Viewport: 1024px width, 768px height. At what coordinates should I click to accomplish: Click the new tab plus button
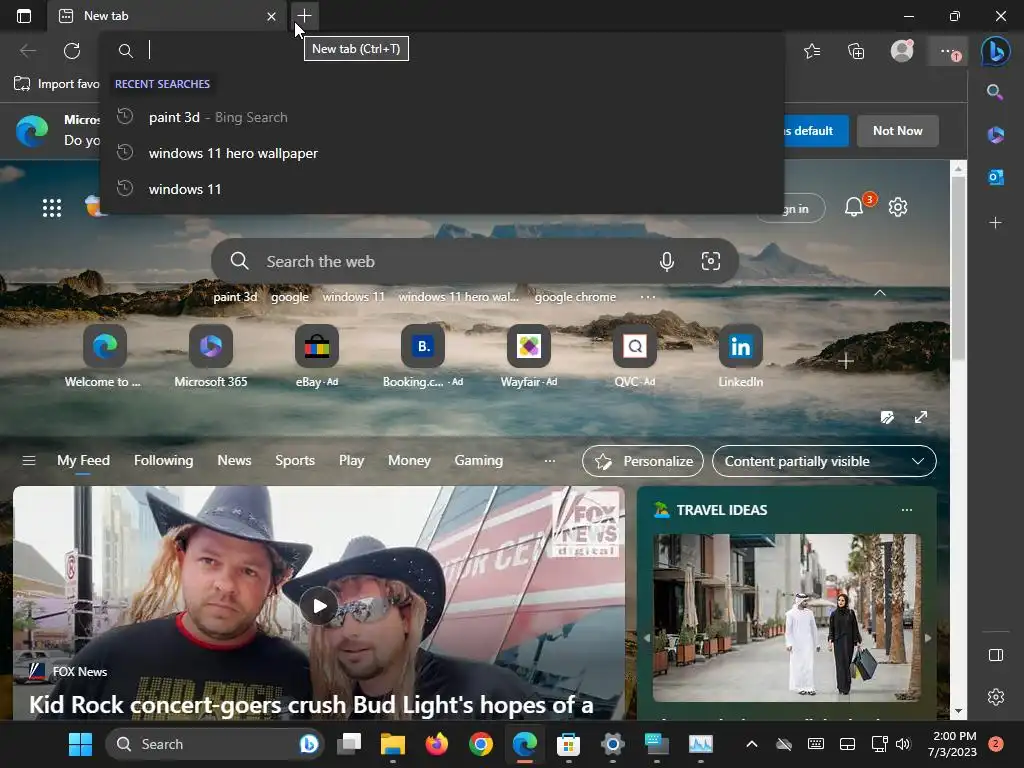pos(304,16)
